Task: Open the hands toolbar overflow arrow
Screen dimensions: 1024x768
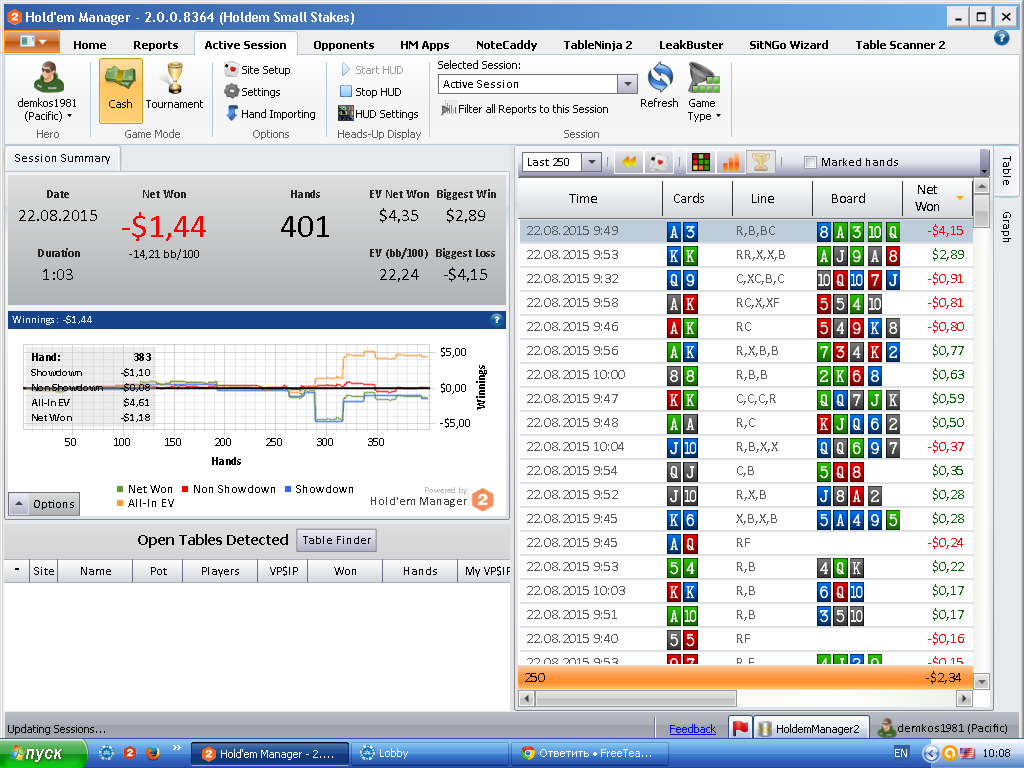Action: pyautogui.click(x=985, y=163)
